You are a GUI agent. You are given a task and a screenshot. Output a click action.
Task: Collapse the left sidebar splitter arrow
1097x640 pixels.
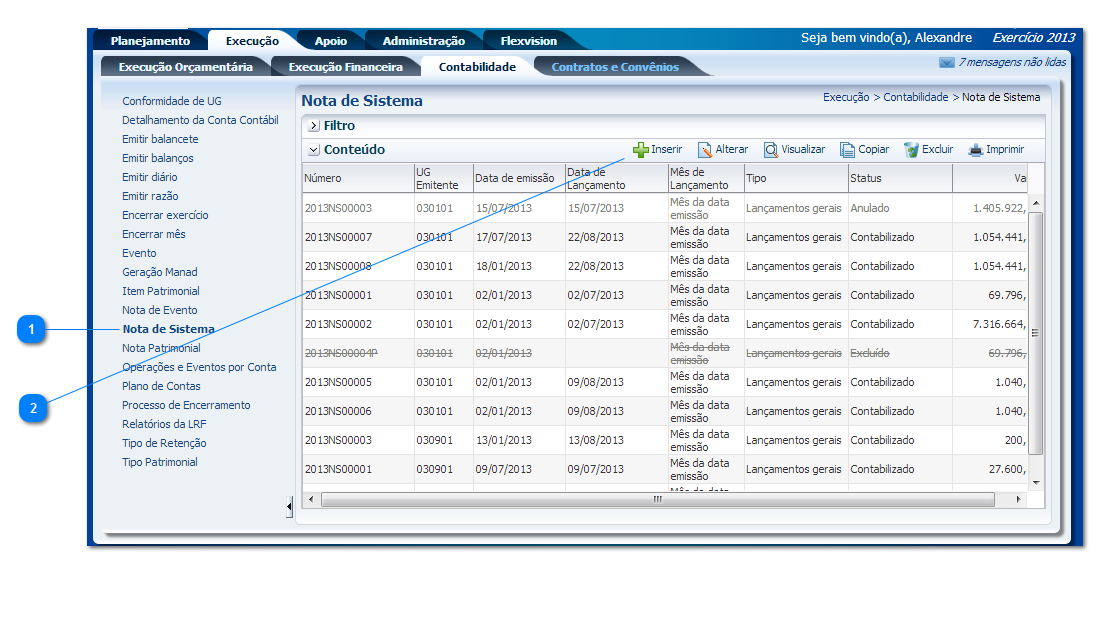[x=289, y=507]
